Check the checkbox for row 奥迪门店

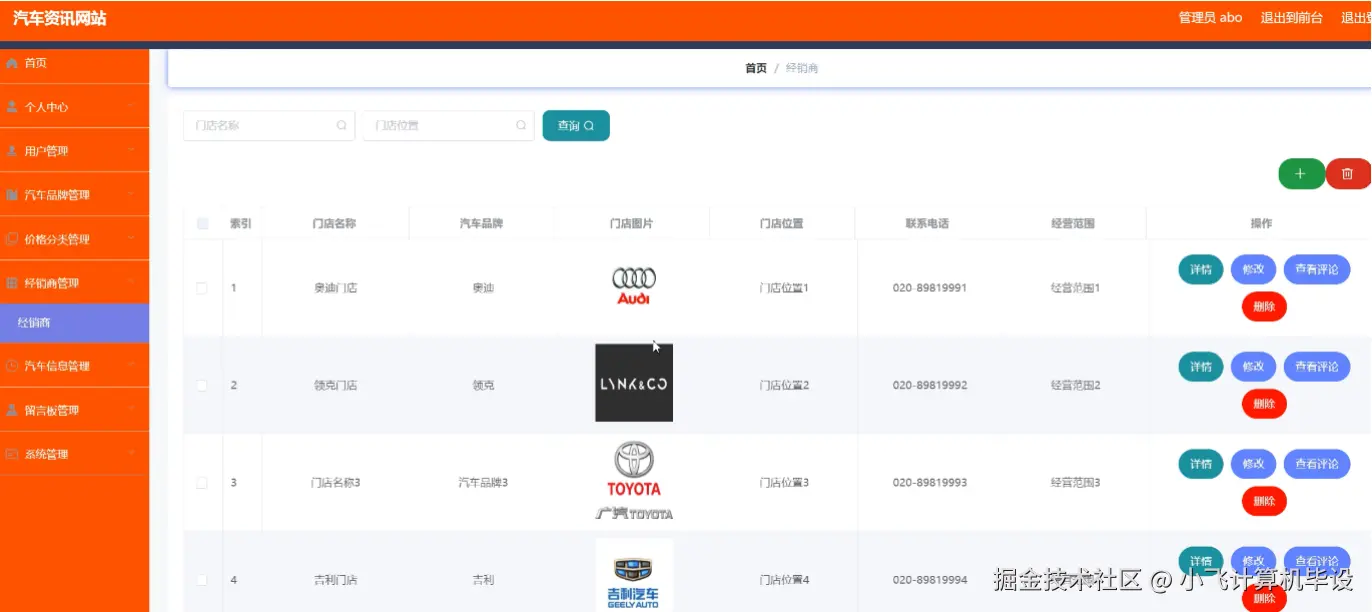202,288
